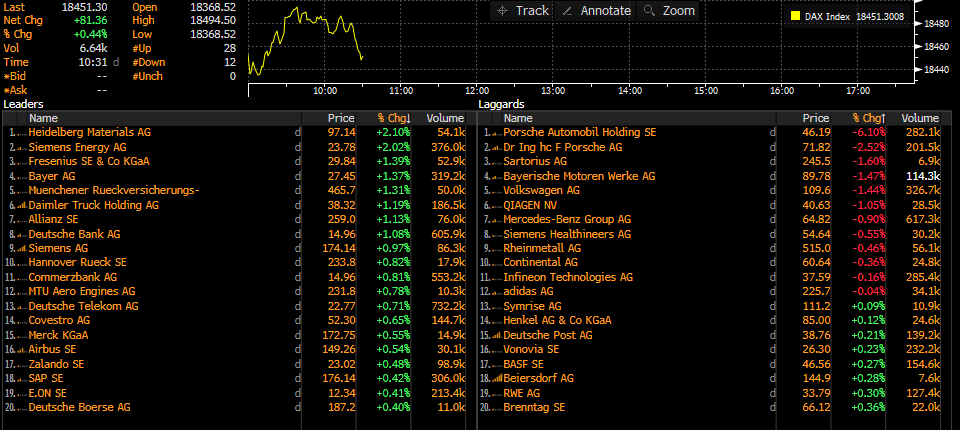This screenshot has width=960, height=430.
Task: Open Bayerische Motoren Werke AG row
Action: [x=579, y=176]
